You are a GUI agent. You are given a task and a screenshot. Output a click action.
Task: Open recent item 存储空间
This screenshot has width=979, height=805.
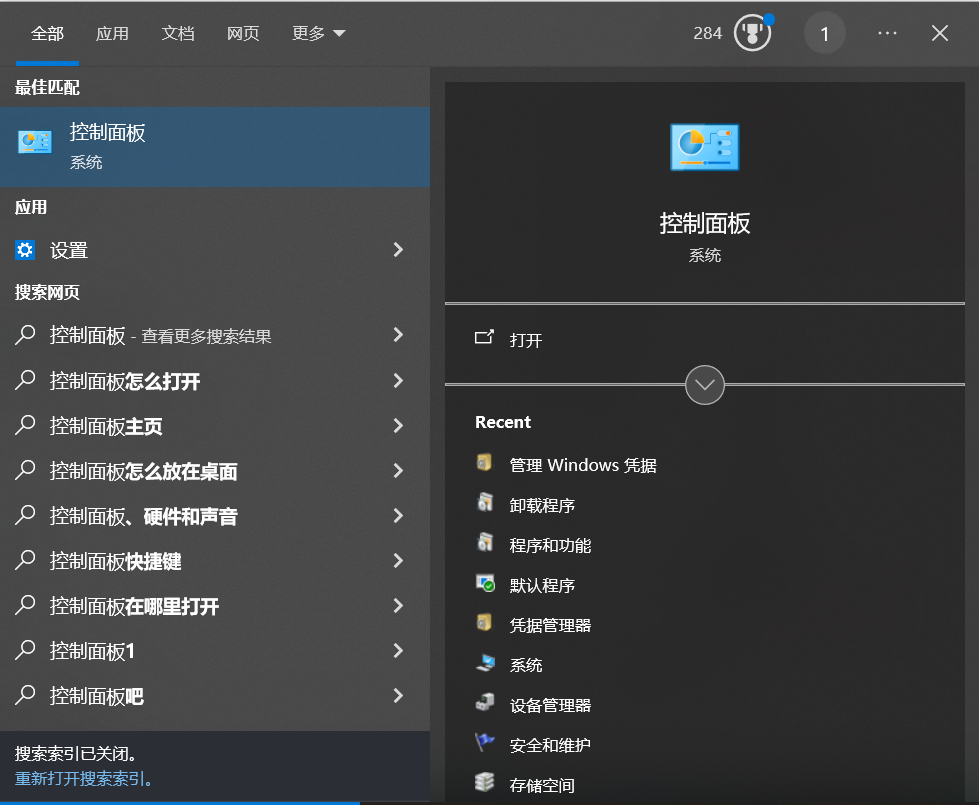coord(542,785)
